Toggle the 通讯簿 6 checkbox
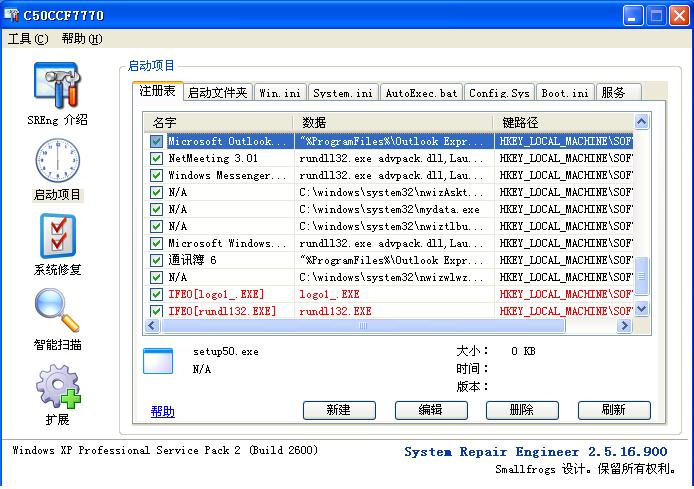The image size is (694, 489). pyautogui.click(x=156, y=260)
